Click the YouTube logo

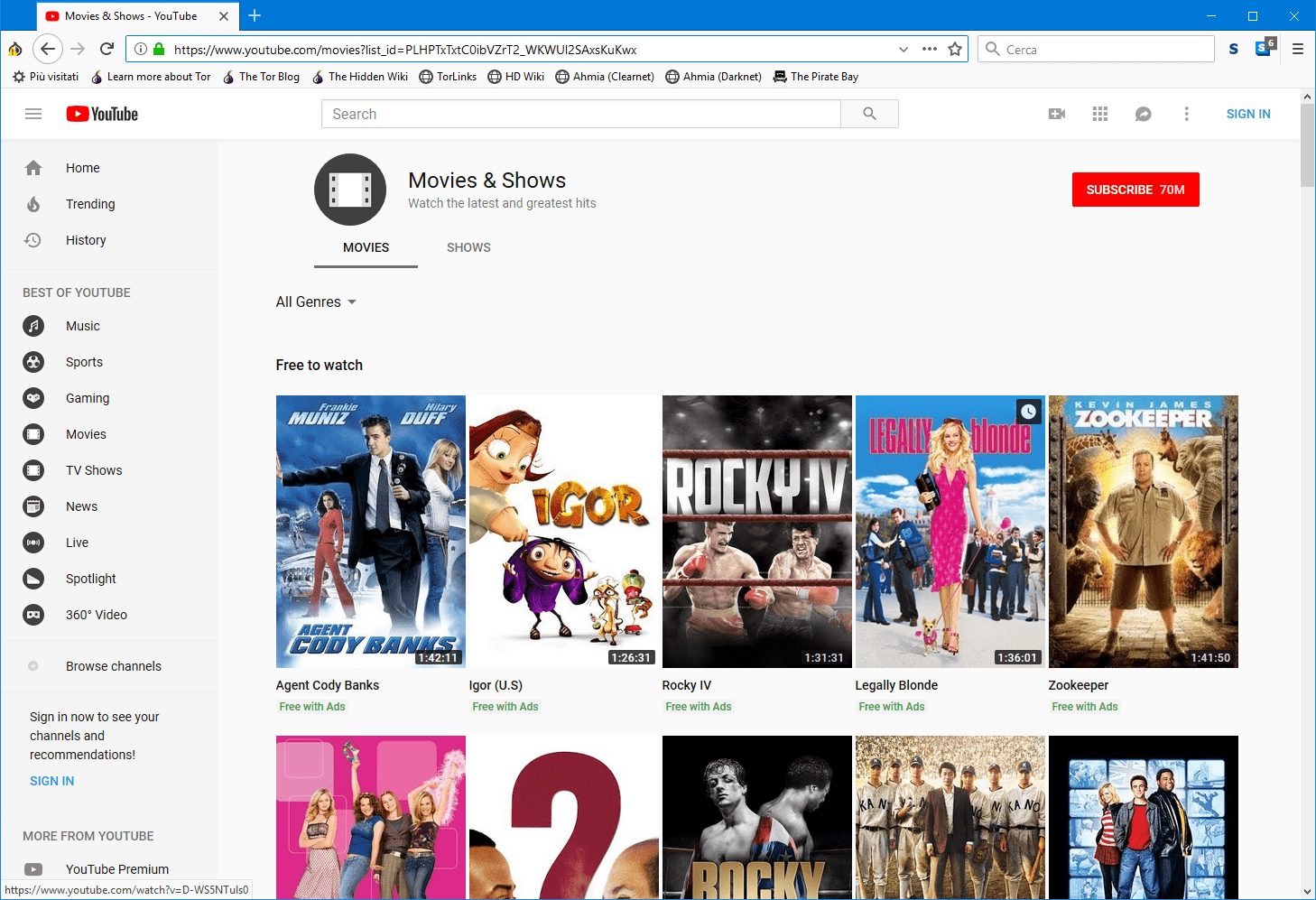point(102,114)
